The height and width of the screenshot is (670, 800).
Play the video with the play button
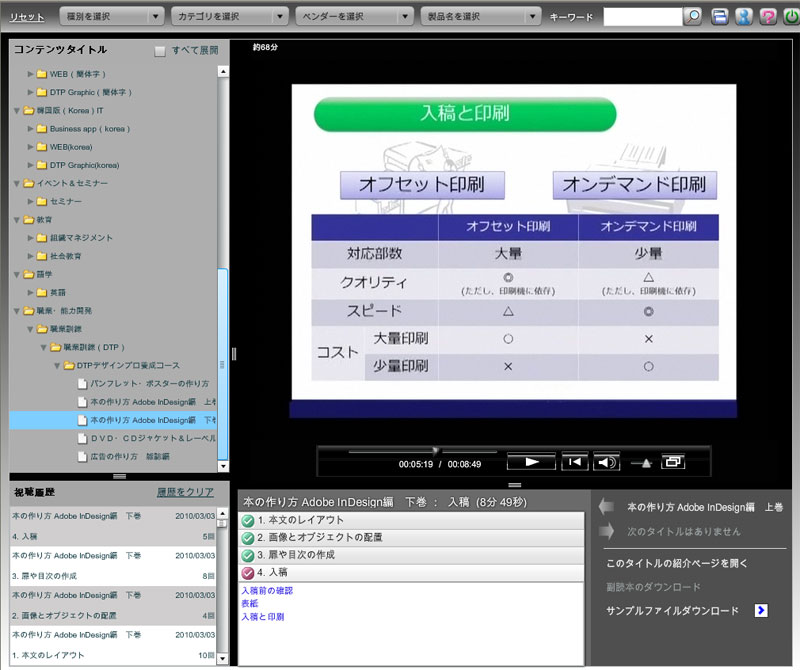click(531, 462)
